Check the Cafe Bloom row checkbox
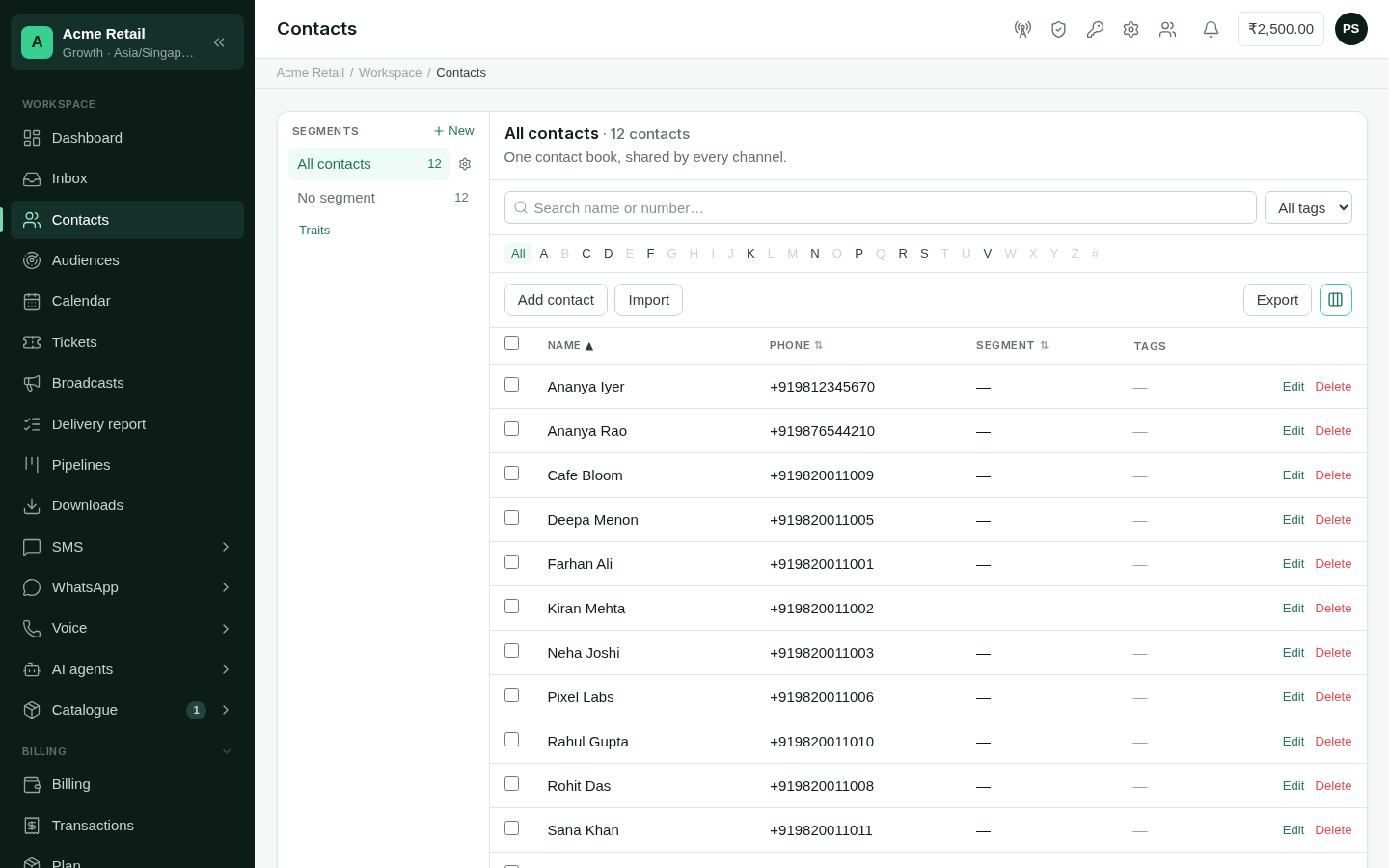 [x=511, y=474]
